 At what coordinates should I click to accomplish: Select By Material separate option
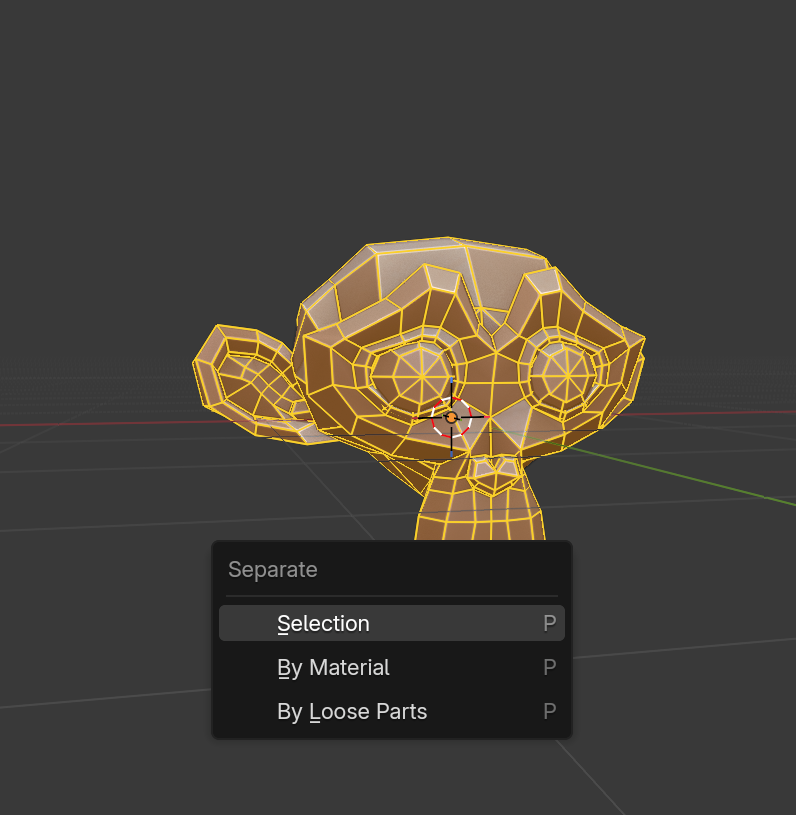333,667
